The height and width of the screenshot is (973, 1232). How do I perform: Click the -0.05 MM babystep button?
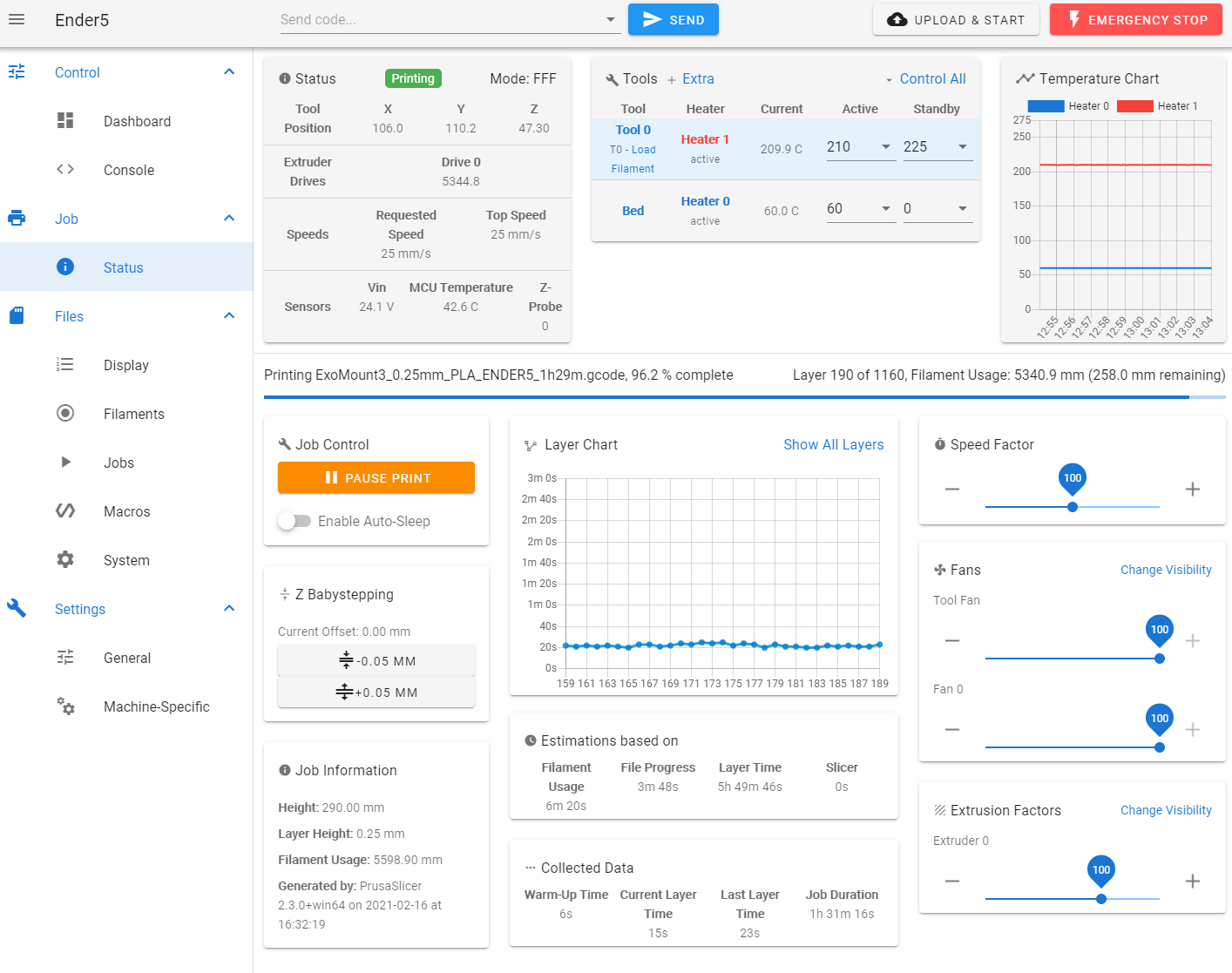pyautogui.click(x=376, y=660)
